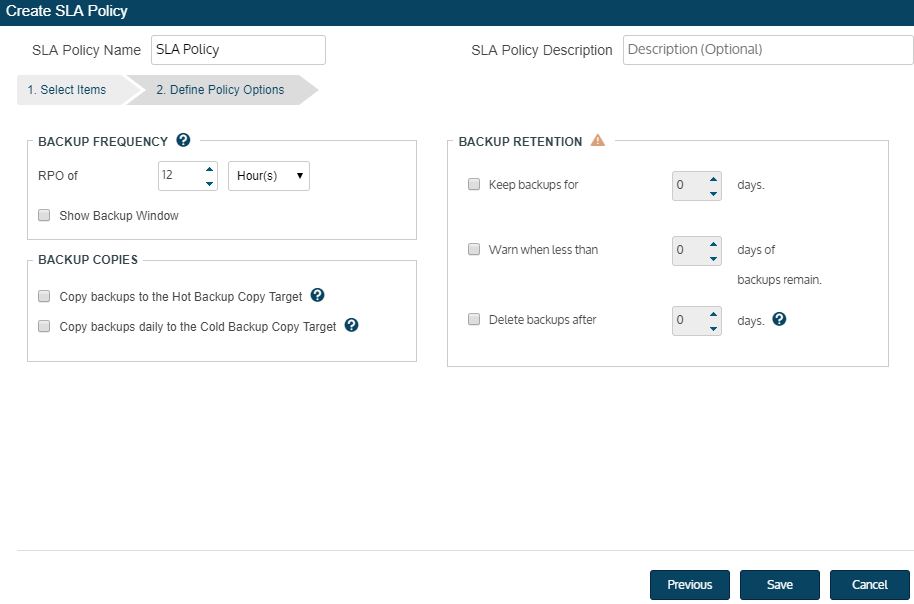Tick the Delete backups after checkbox
The height and width of the screenshot is (604, 914).
pos(474,320)
